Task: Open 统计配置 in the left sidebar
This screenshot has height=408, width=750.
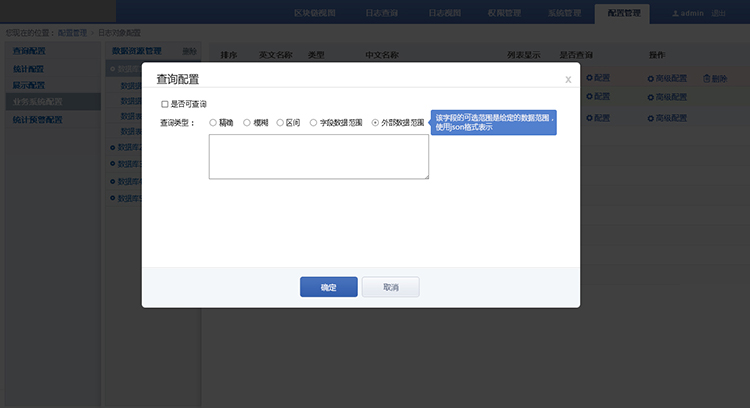Action: (28, 69)
